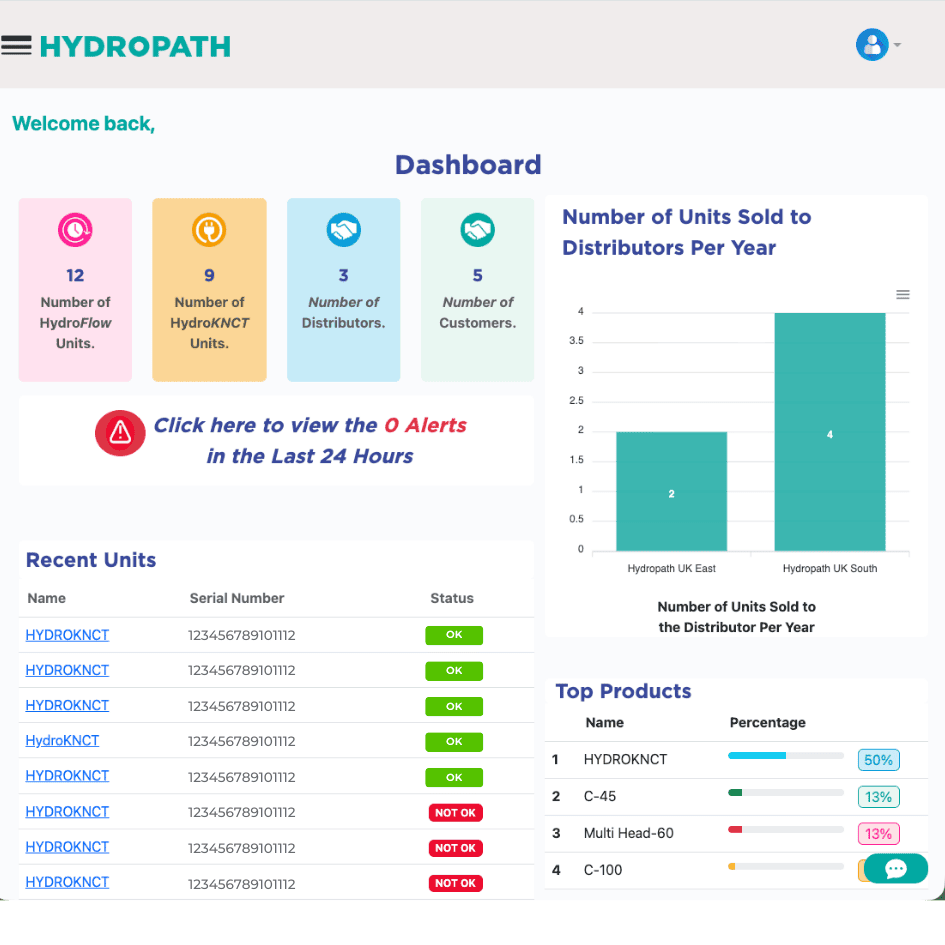Click the Status column header
945x945 pixels.
point(452,598)
